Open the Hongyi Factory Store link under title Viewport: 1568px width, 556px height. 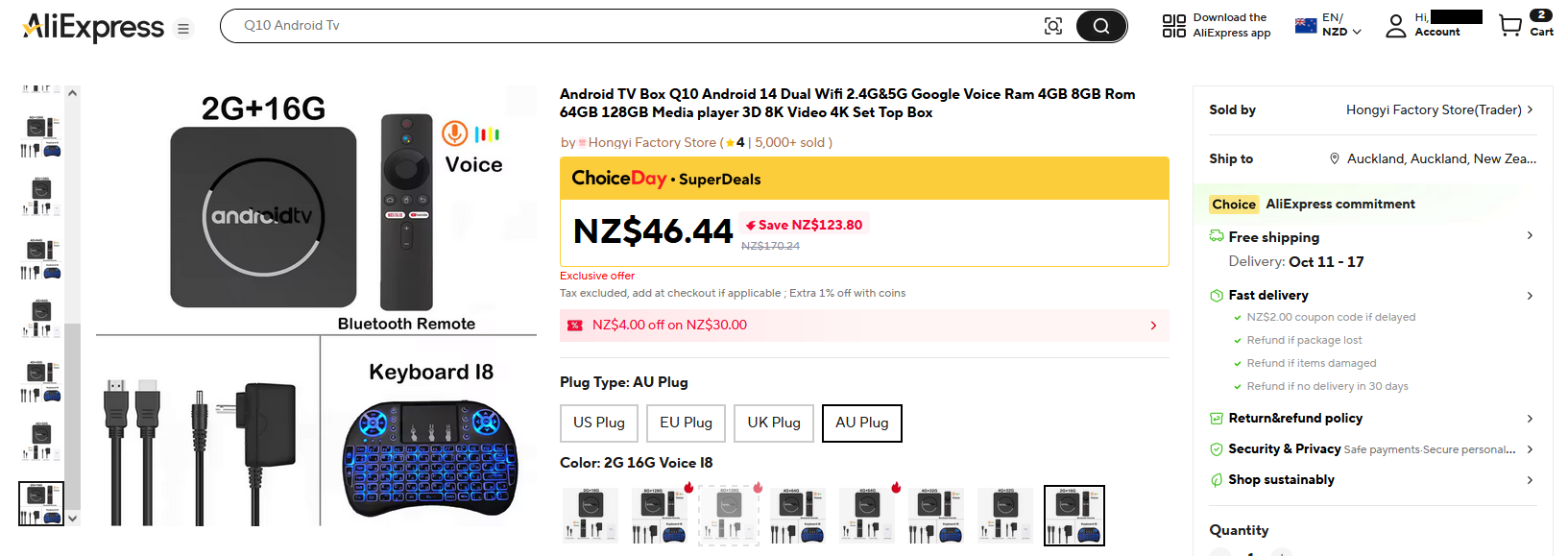[x=652, y=142]
